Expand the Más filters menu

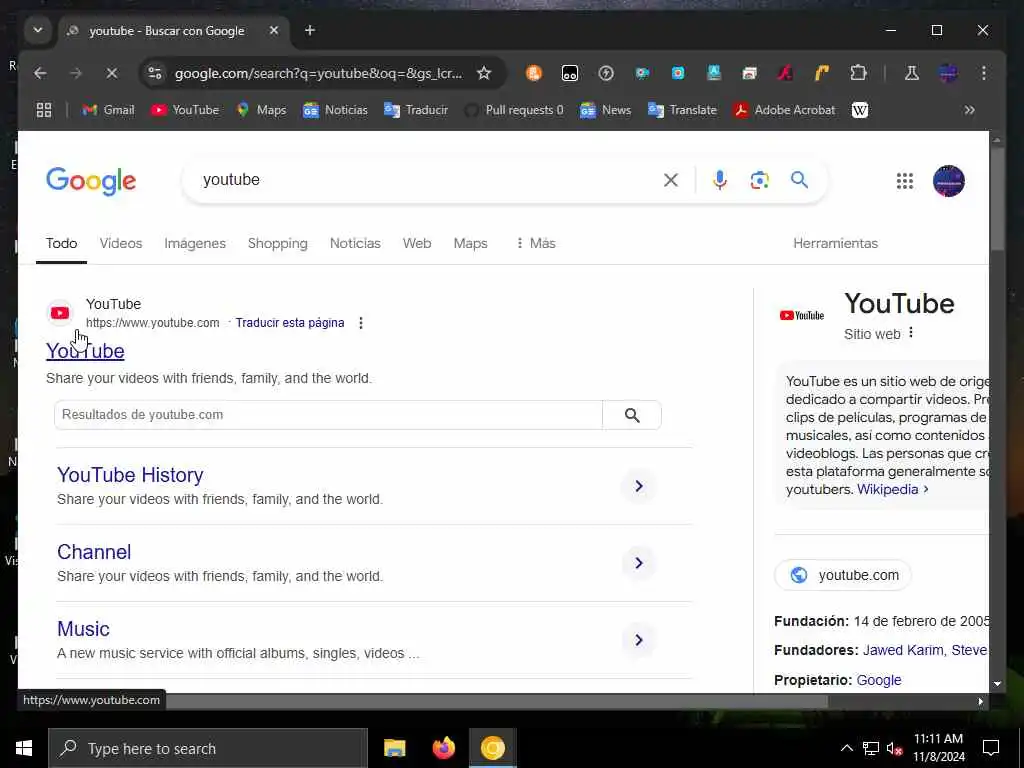click(x=536, y=243)
